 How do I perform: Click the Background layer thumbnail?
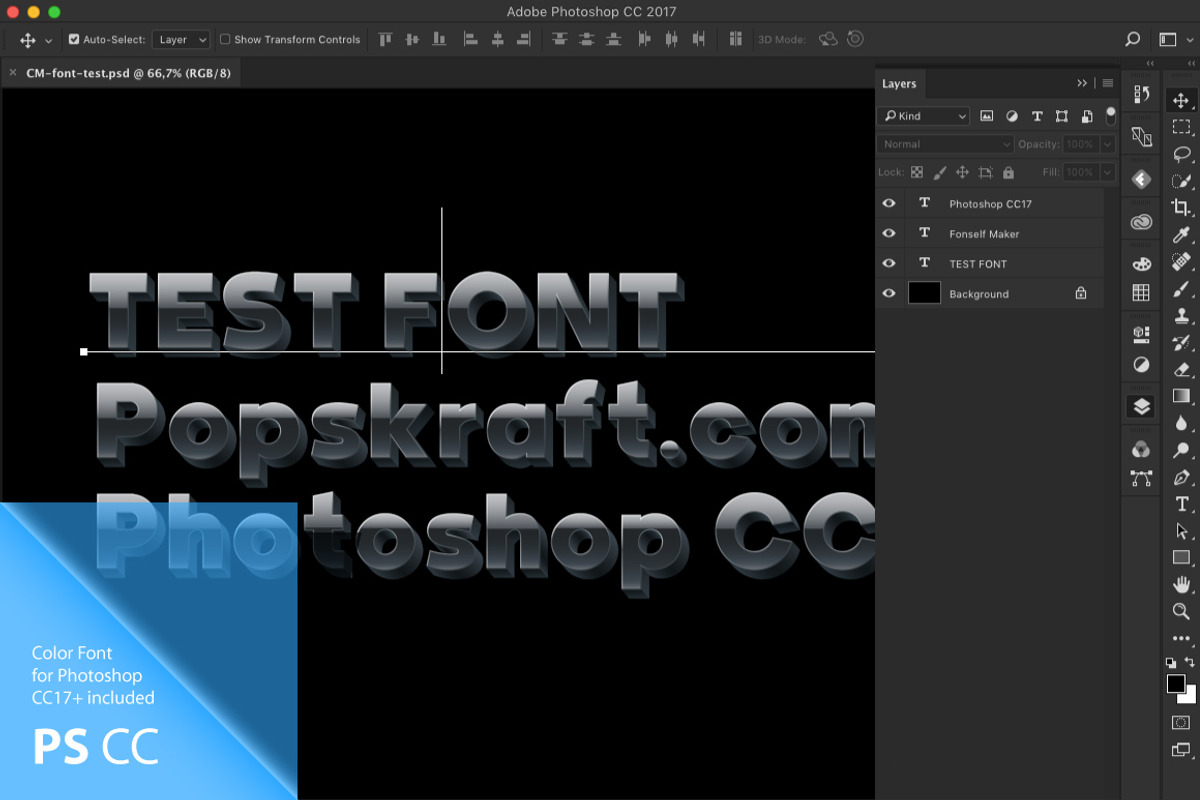pos(924,293)
